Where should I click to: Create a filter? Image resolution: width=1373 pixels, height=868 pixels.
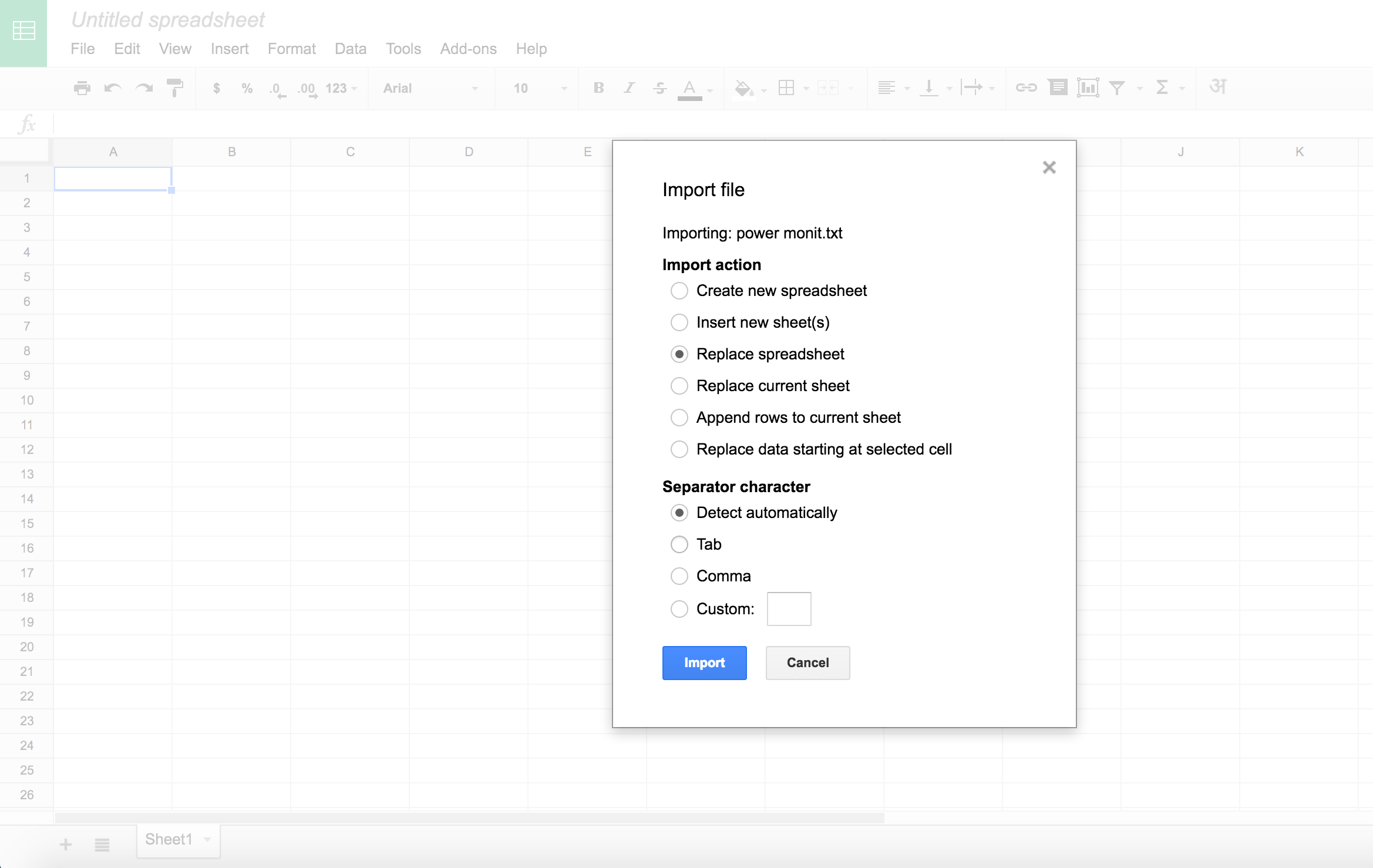tap(1118, 87)
